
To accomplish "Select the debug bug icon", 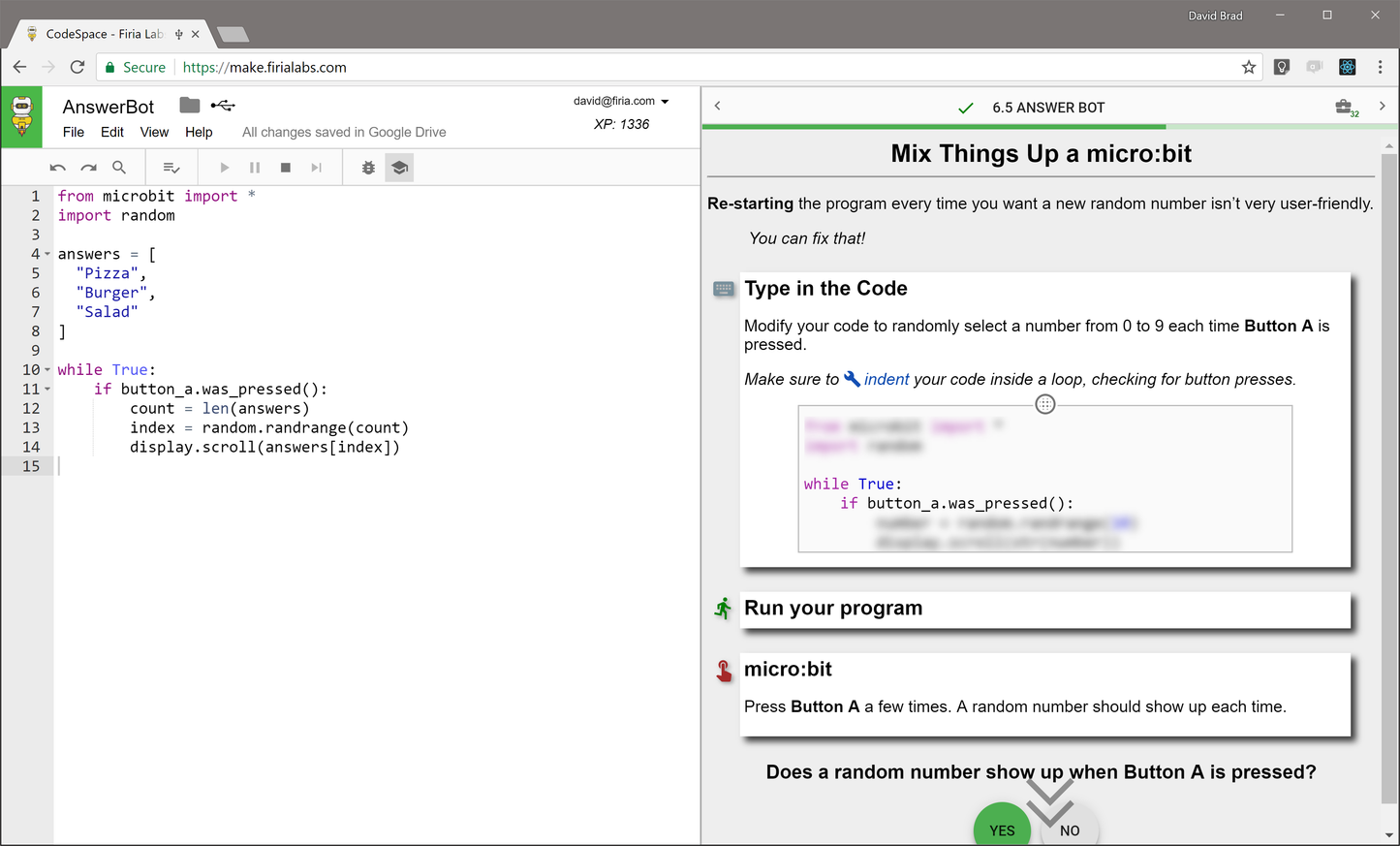I will coord(367,167).
